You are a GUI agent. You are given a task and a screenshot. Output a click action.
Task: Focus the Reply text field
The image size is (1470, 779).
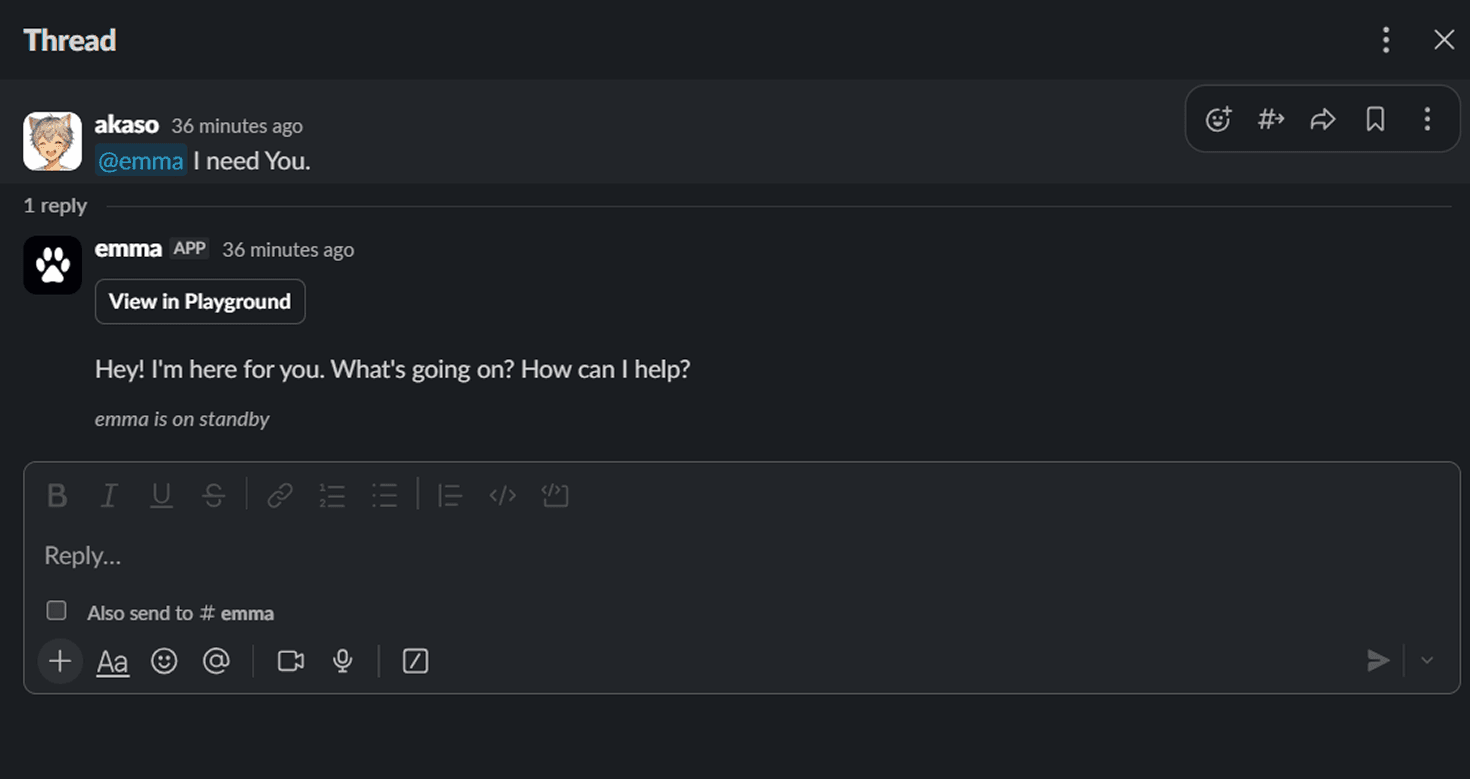coord(700,556)
